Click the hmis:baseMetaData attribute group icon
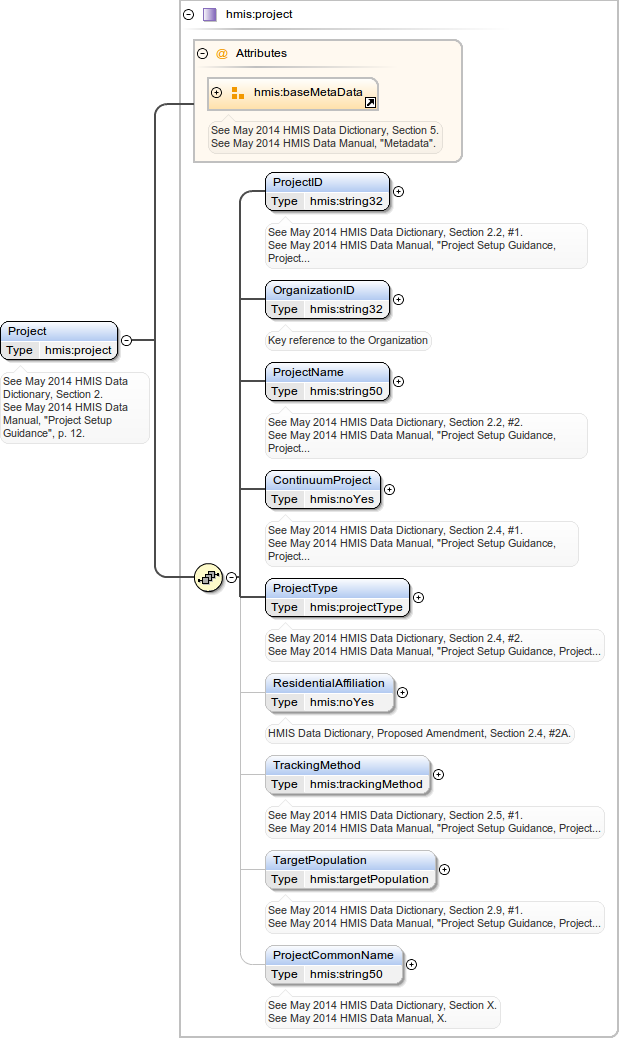The width and height of the screenshot is (620, 1039). 237,93
